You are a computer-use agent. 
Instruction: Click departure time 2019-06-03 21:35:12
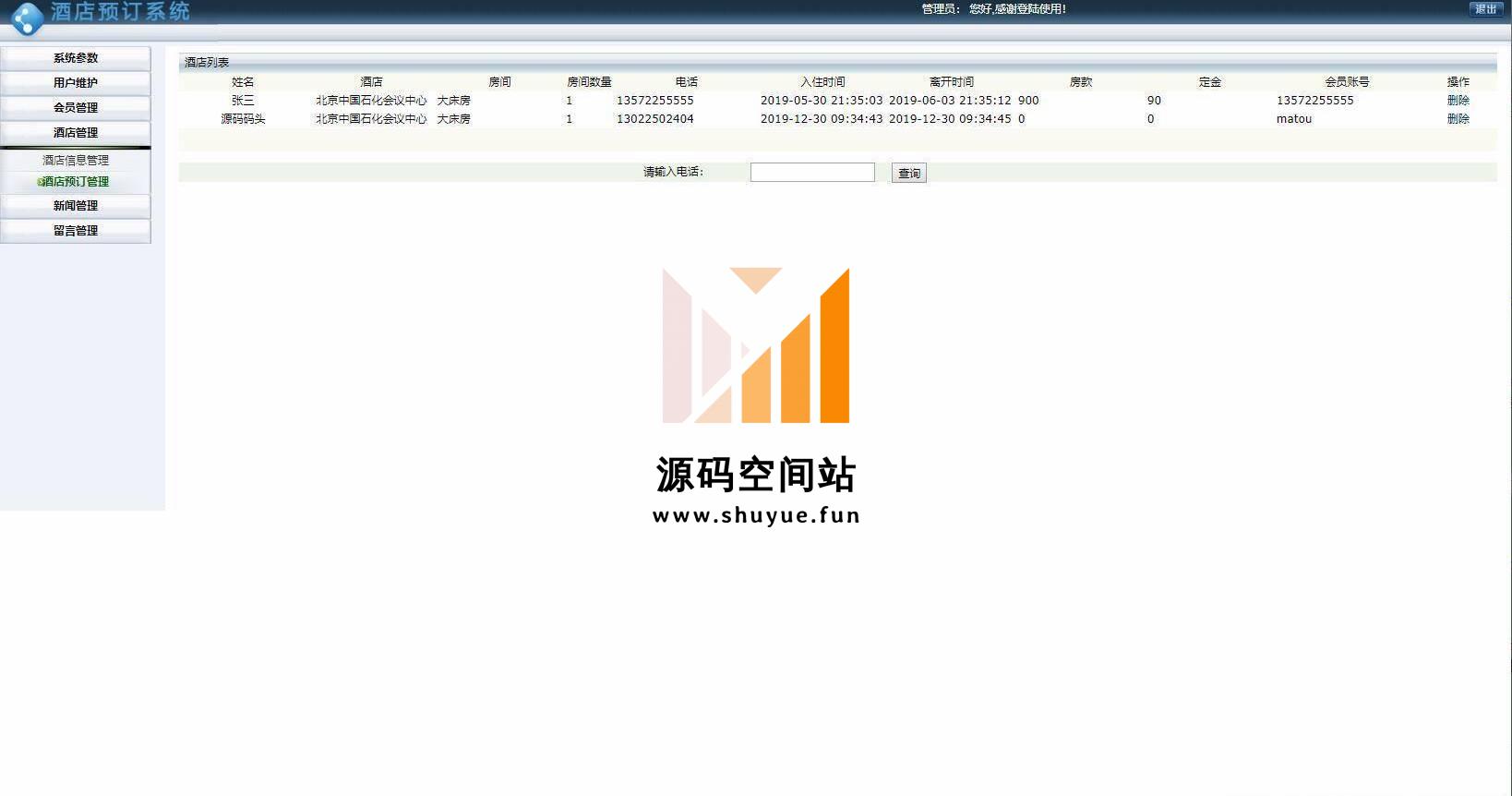[950, 101]
